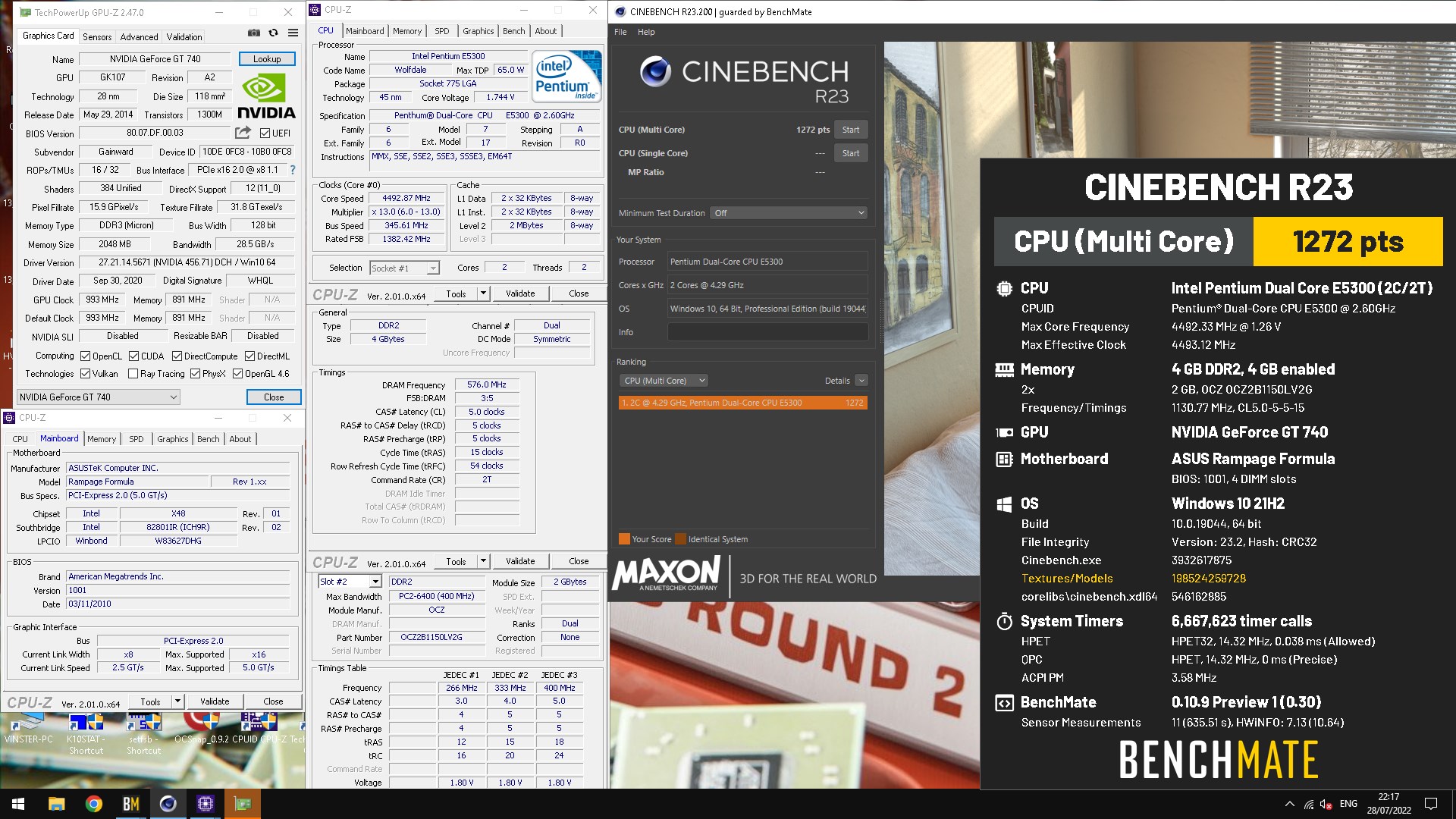1456x819 pixels.
Task: Toggle the UEFI checkbox
Action: click(x=265, y=133)
